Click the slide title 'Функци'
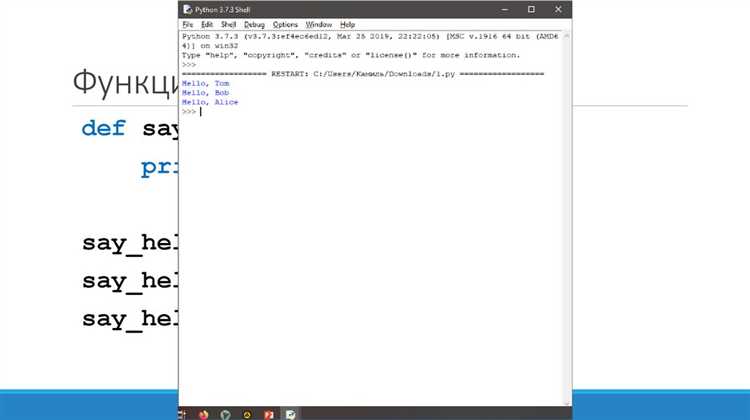 [x=126, y=83]
